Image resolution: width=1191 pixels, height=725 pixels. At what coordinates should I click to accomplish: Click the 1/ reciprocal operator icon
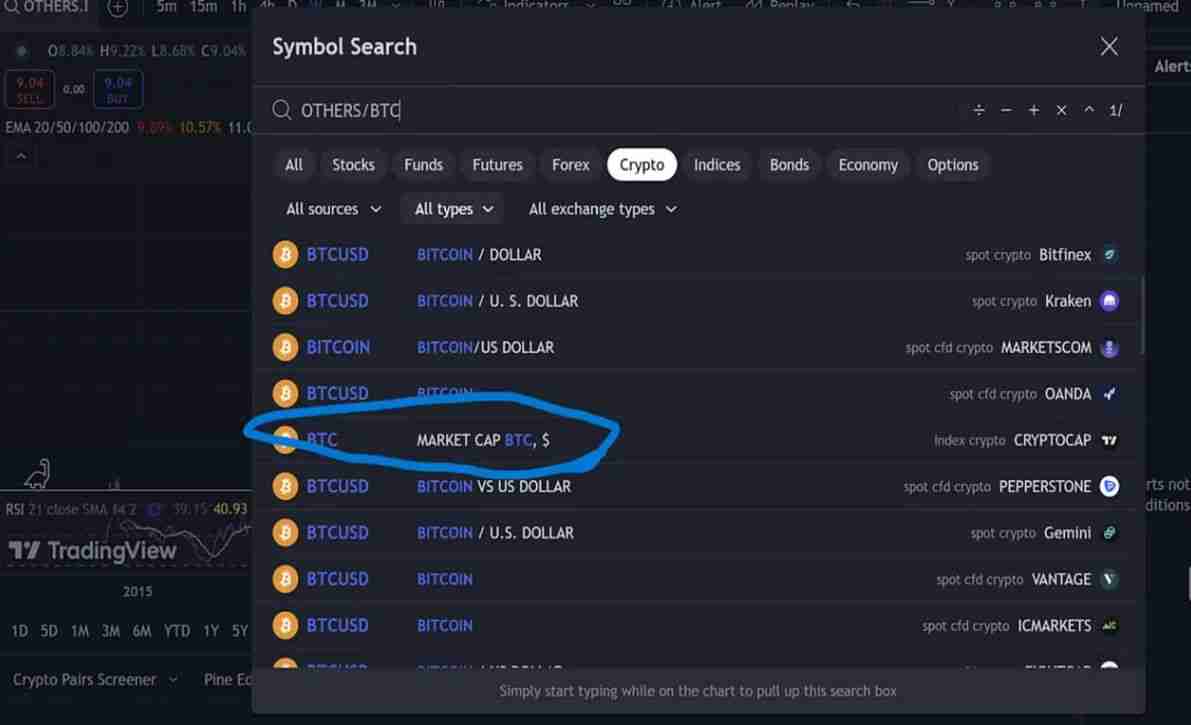click(x=1114, y=110)
